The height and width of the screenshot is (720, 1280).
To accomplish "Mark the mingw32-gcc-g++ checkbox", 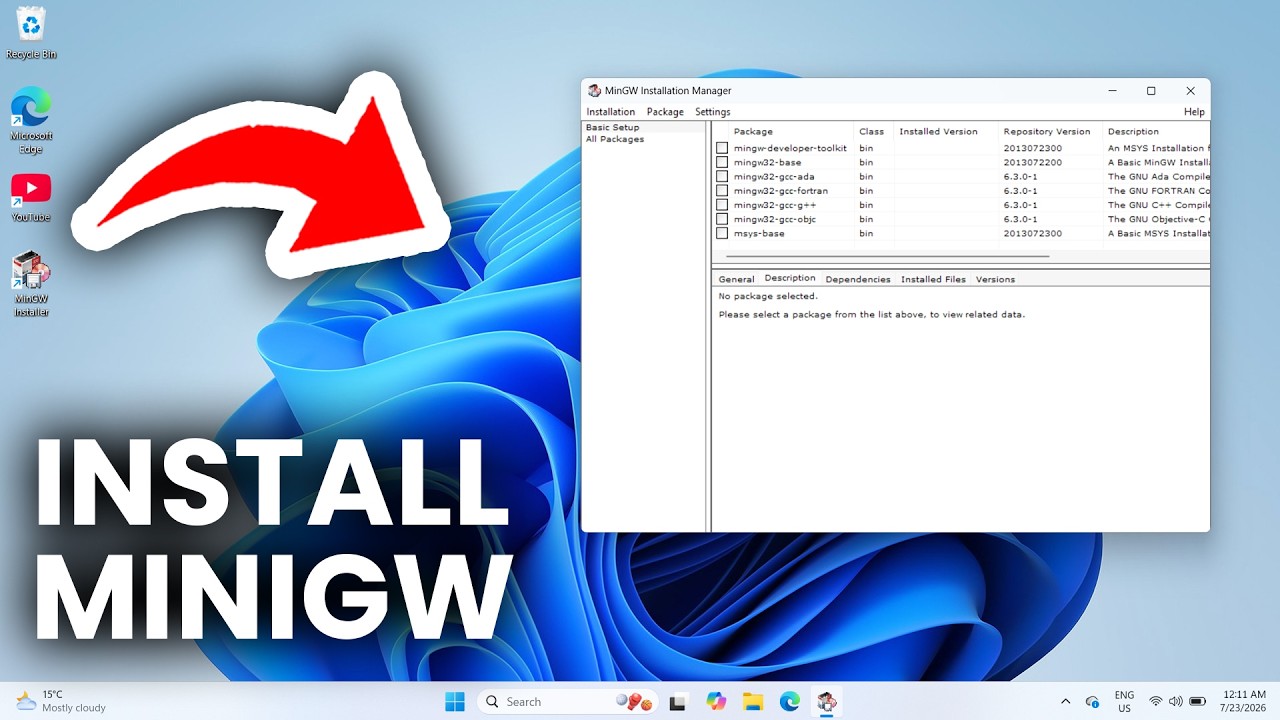I will click(x=722, y=205).
